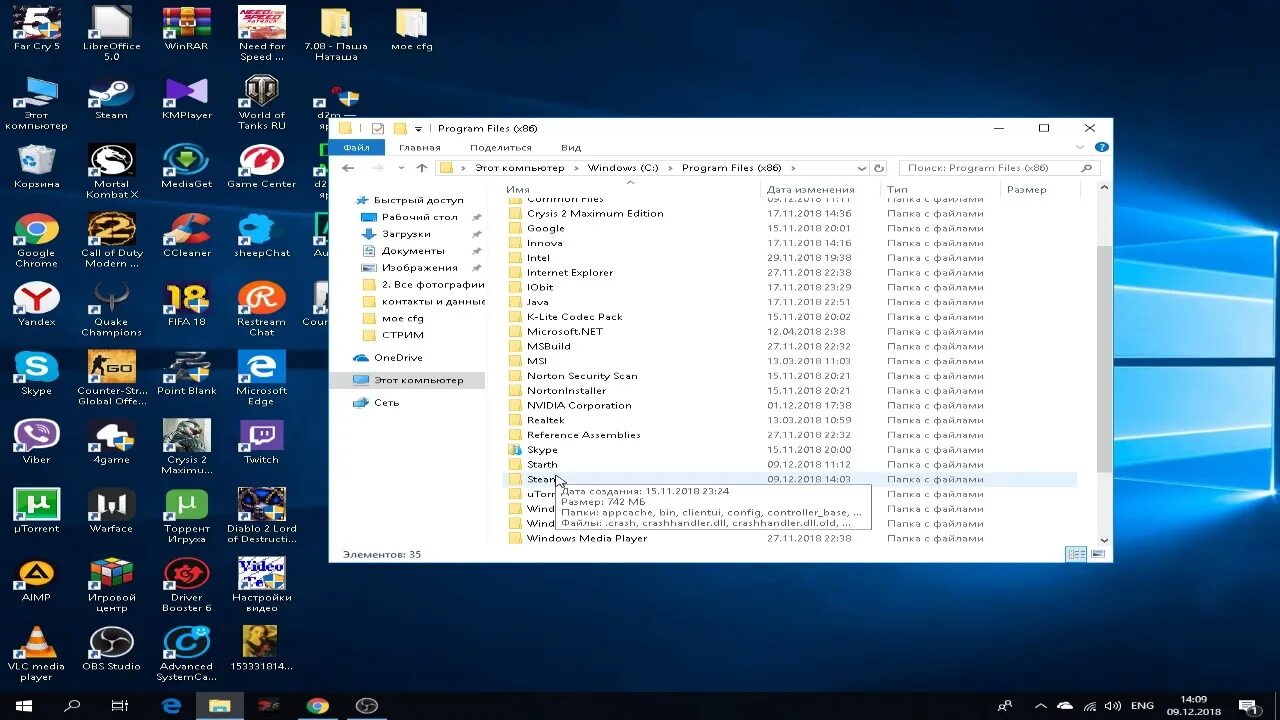Launch µTorrent from the desktop
The height and width of the screenshot is (720, 1280).
pos(36,510)
